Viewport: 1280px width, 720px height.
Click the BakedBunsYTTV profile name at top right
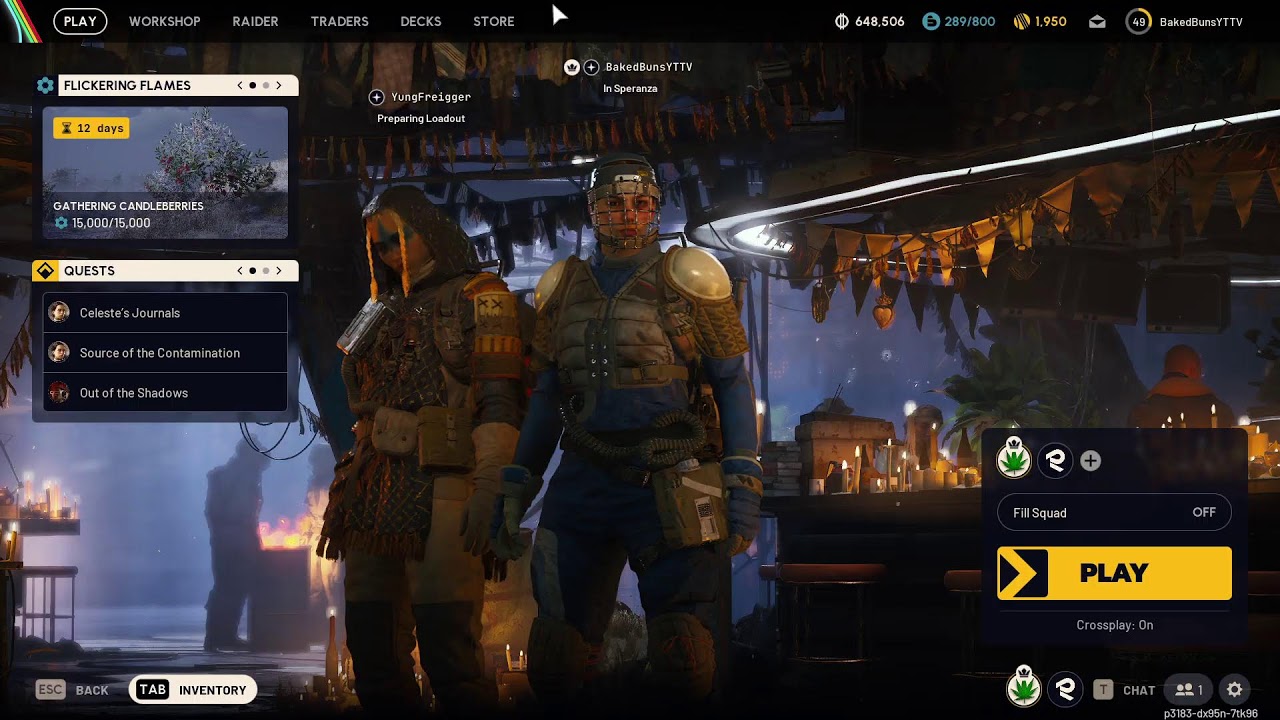click(x=1201, y=21)
